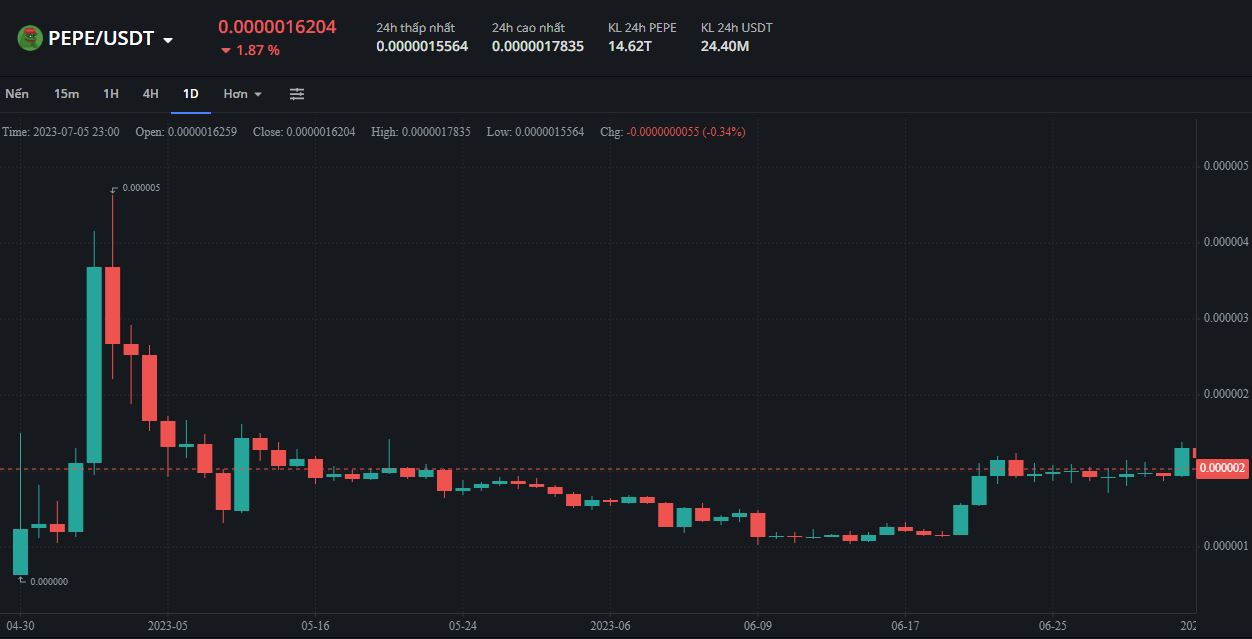This screenshot has width=1252, height=639.
Task: Click the 2023-05 date axis label
Action: 167,626
